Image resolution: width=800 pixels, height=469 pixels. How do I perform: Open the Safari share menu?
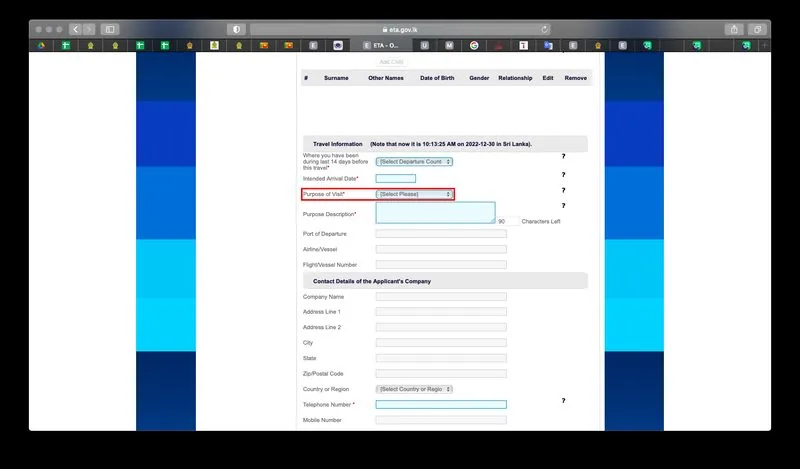click(733, 29)
